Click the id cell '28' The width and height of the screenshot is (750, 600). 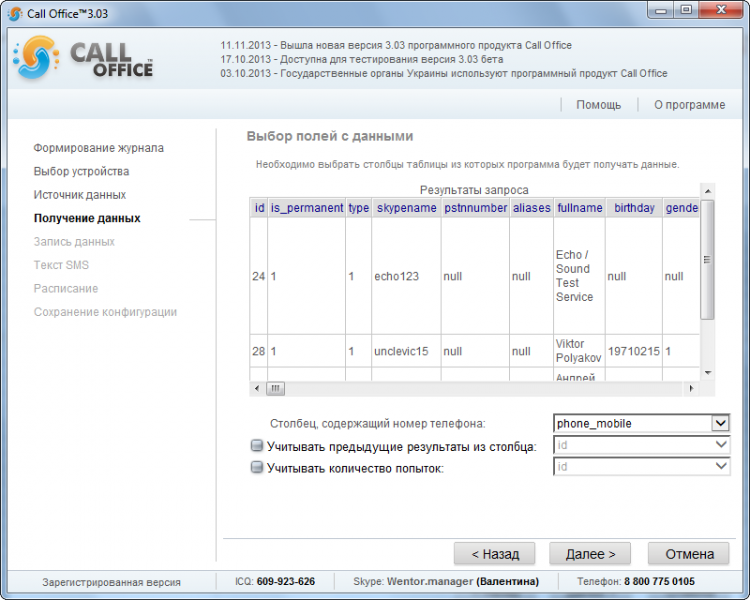(x=259, y=351)
